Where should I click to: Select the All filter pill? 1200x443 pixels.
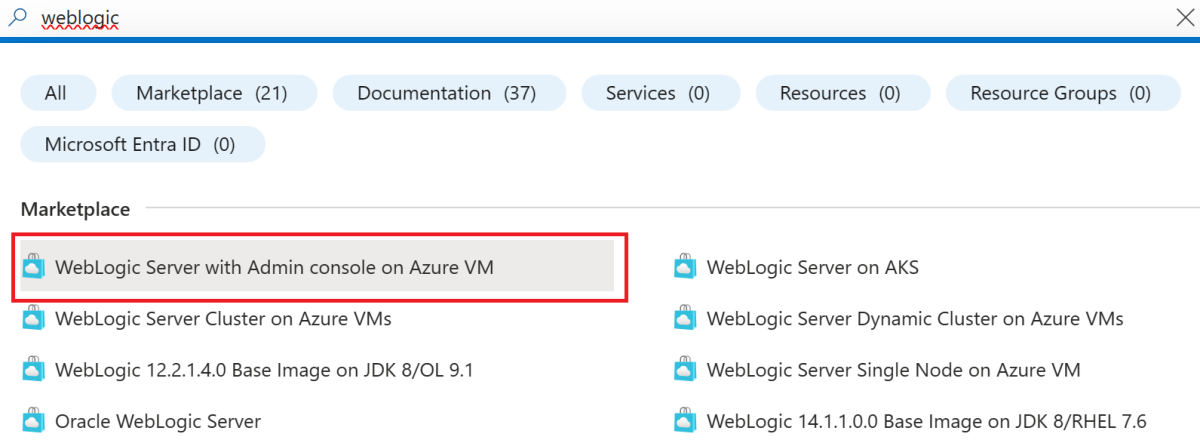(x=58, y=93)
